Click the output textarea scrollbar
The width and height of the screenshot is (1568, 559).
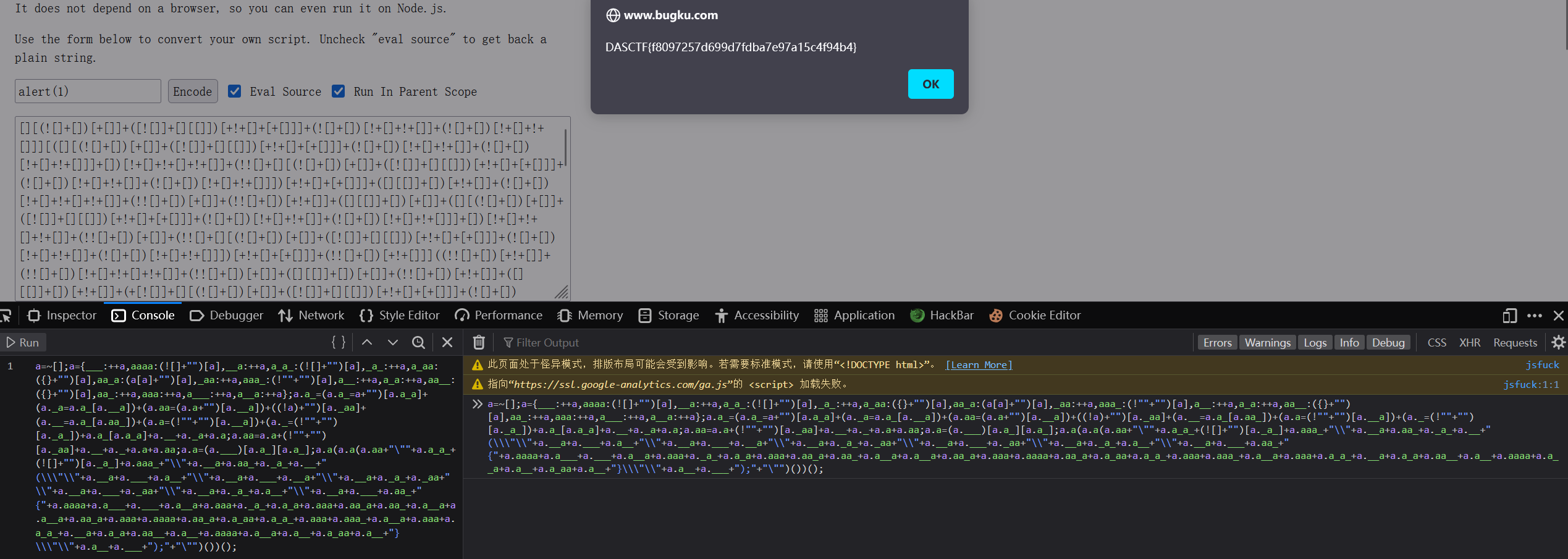pos(565,147)
